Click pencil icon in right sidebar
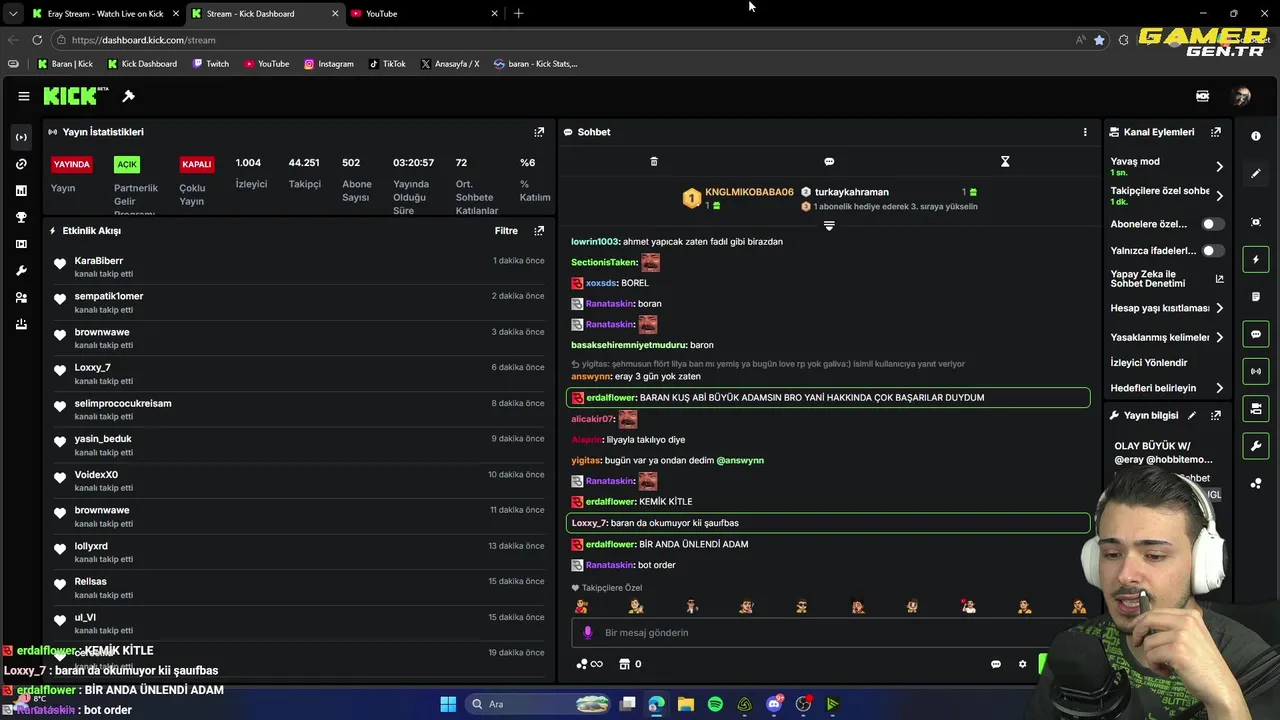Screen dimensions: 1280x720 tap(1256, 173)
